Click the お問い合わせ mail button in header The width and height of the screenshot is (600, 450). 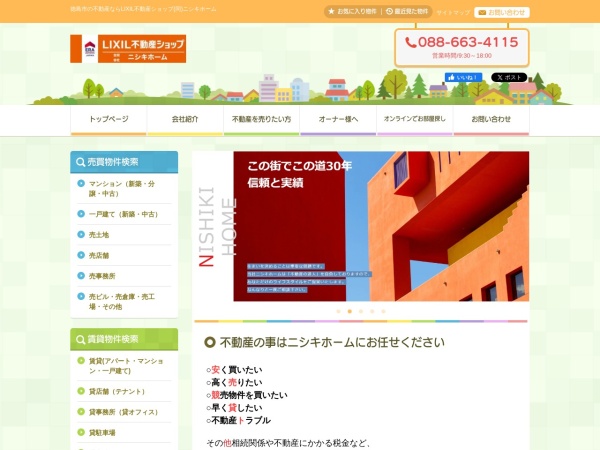pyautogui.click(x=502, y=13)
